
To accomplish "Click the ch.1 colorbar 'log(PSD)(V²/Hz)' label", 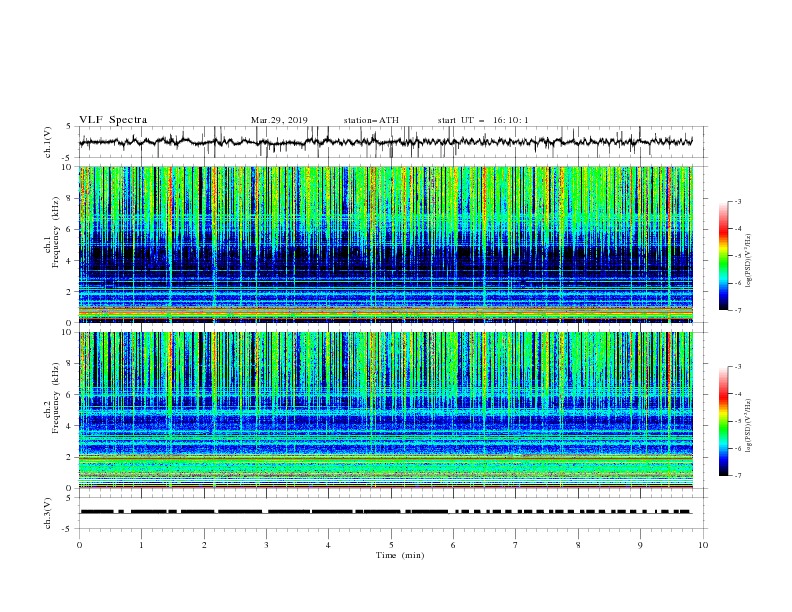I will click(749, 261).
